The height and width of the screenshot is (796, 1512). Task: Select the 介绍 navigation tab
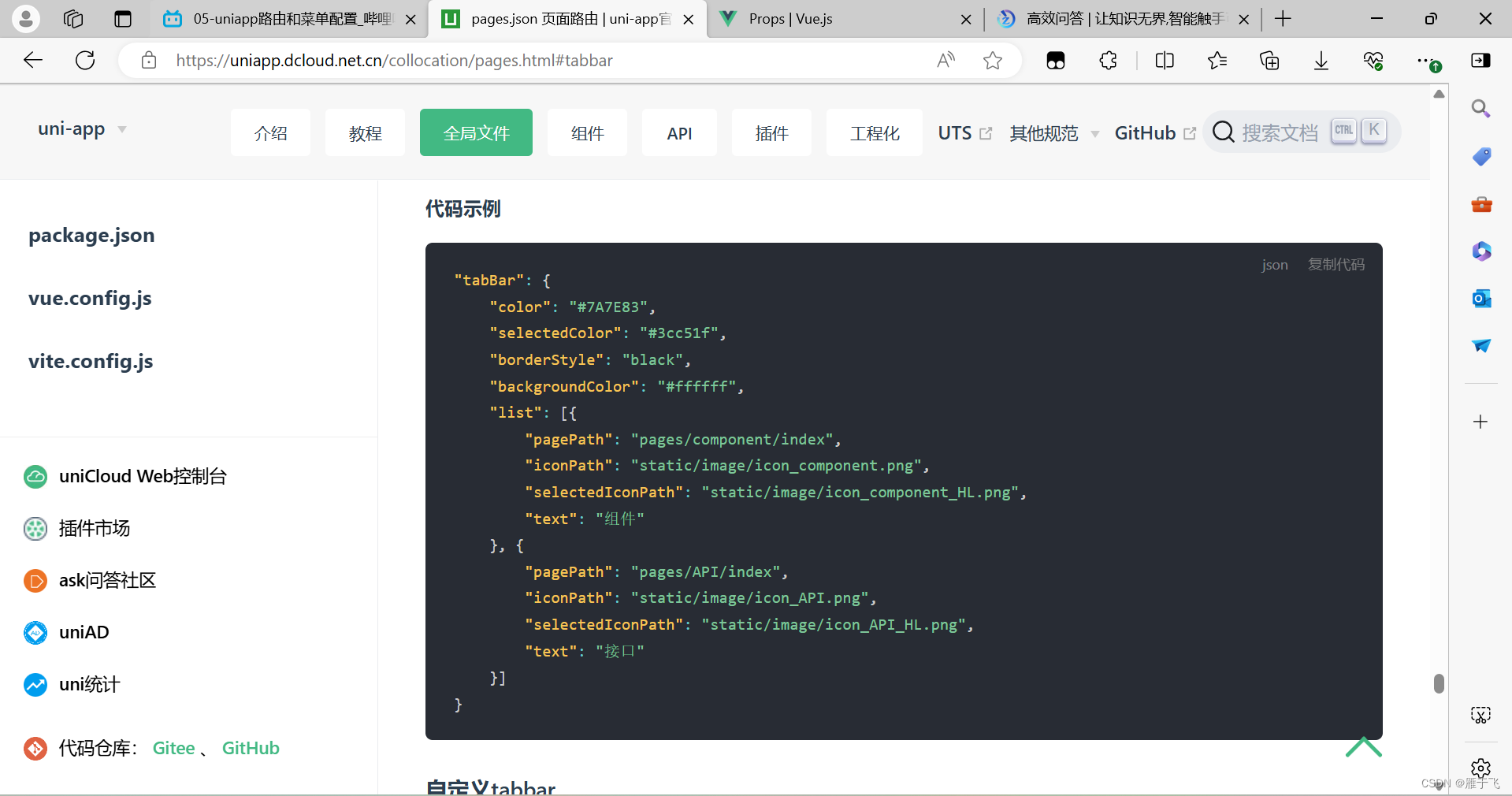point(270,132)
